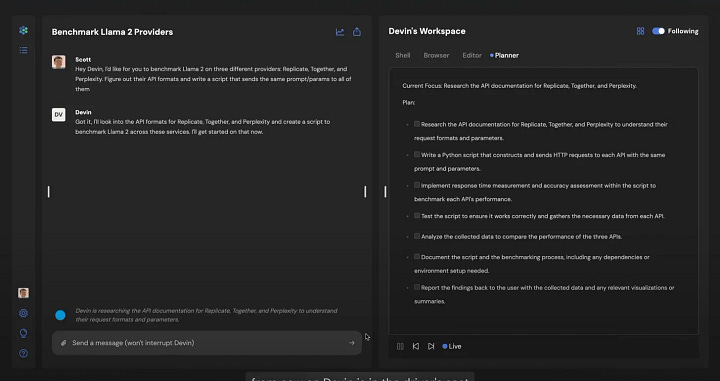Click the Devin's Workspace heading
Viewport: 720px width, 381px height.
[427, 31]
